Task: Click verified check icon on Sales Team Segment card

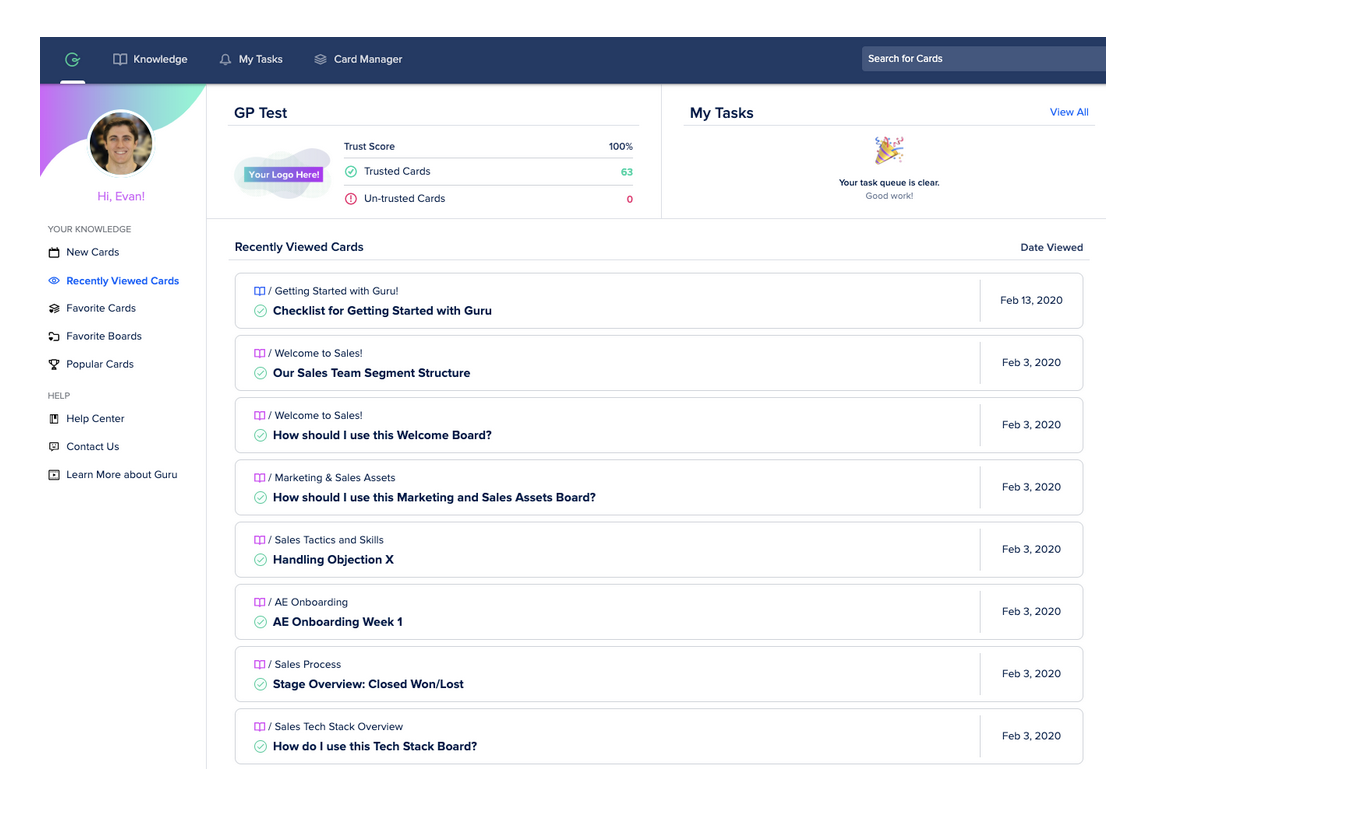Action: (260, 373)
